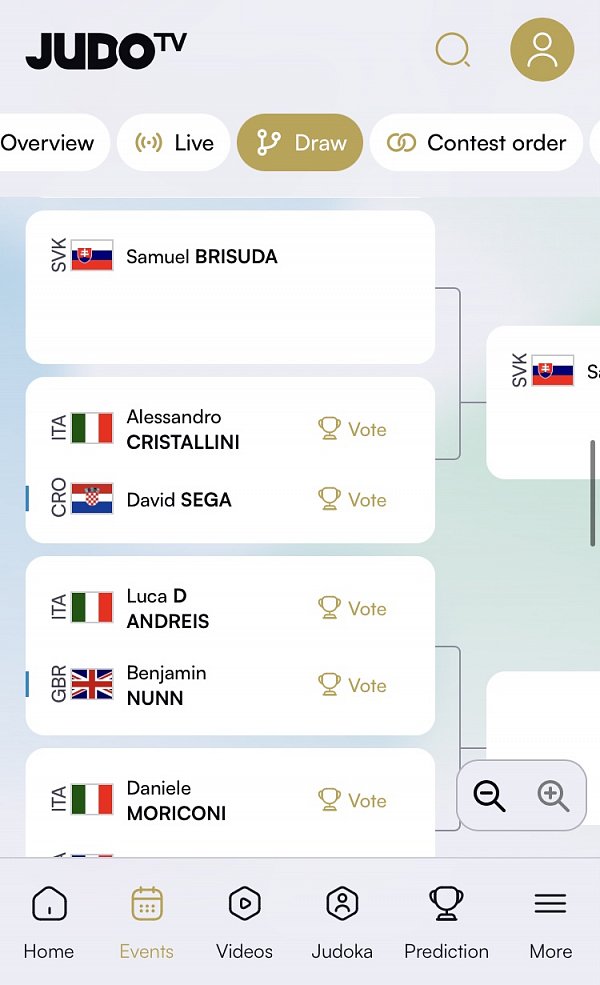Select the Events calendar item
This screenshot has width=600, height=985.
tap(147, 922)
